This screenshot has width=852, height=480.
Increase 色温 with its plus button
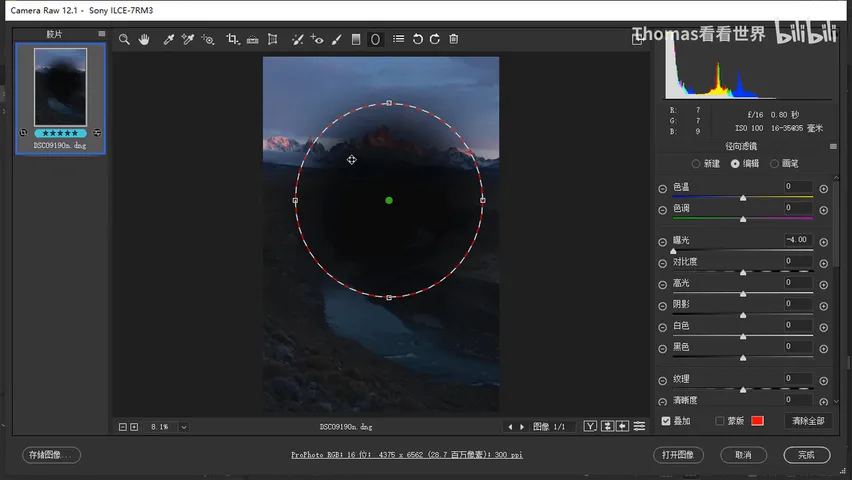824,189
